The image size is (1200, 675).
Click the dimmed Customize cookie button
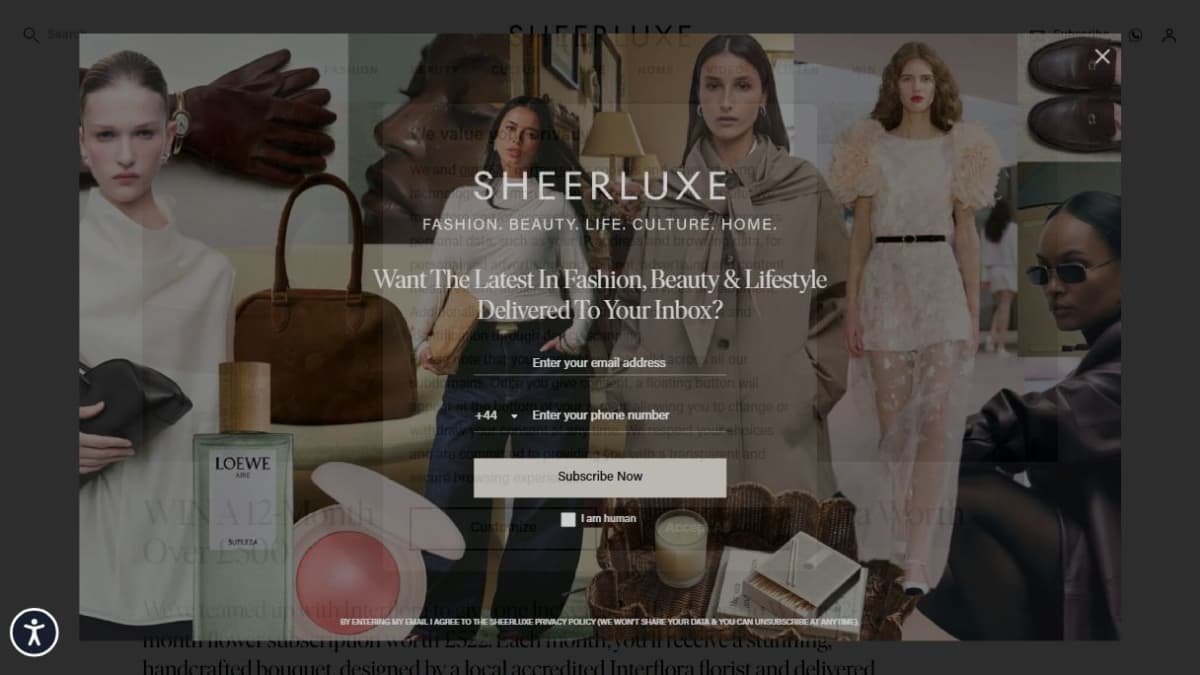click(503, 527)
